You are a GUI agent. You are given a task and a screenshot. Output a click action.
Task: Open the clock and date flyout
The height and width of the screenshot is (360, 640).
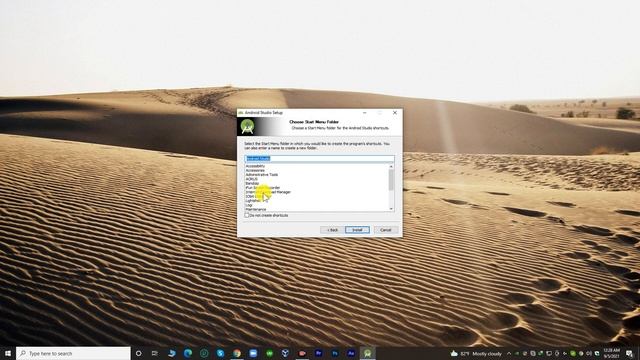click(x=611, y=353)
